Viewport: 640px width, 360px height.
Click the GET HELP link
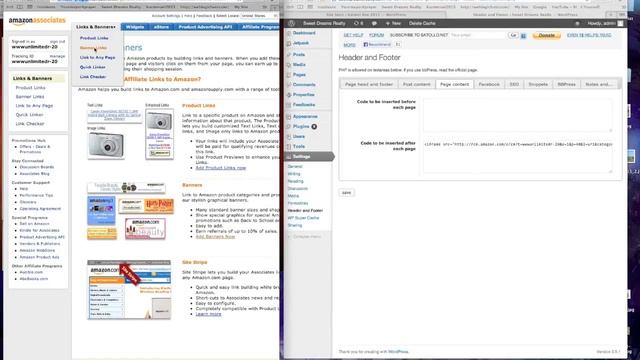353,36
